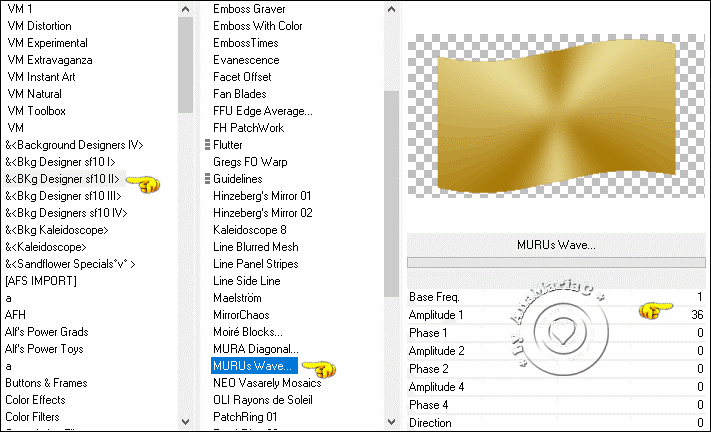Image resolution: width=711 pixels, height=432 pixels.
Task: Select the Emboss Graver filter
Action: [x=249, y=9]
